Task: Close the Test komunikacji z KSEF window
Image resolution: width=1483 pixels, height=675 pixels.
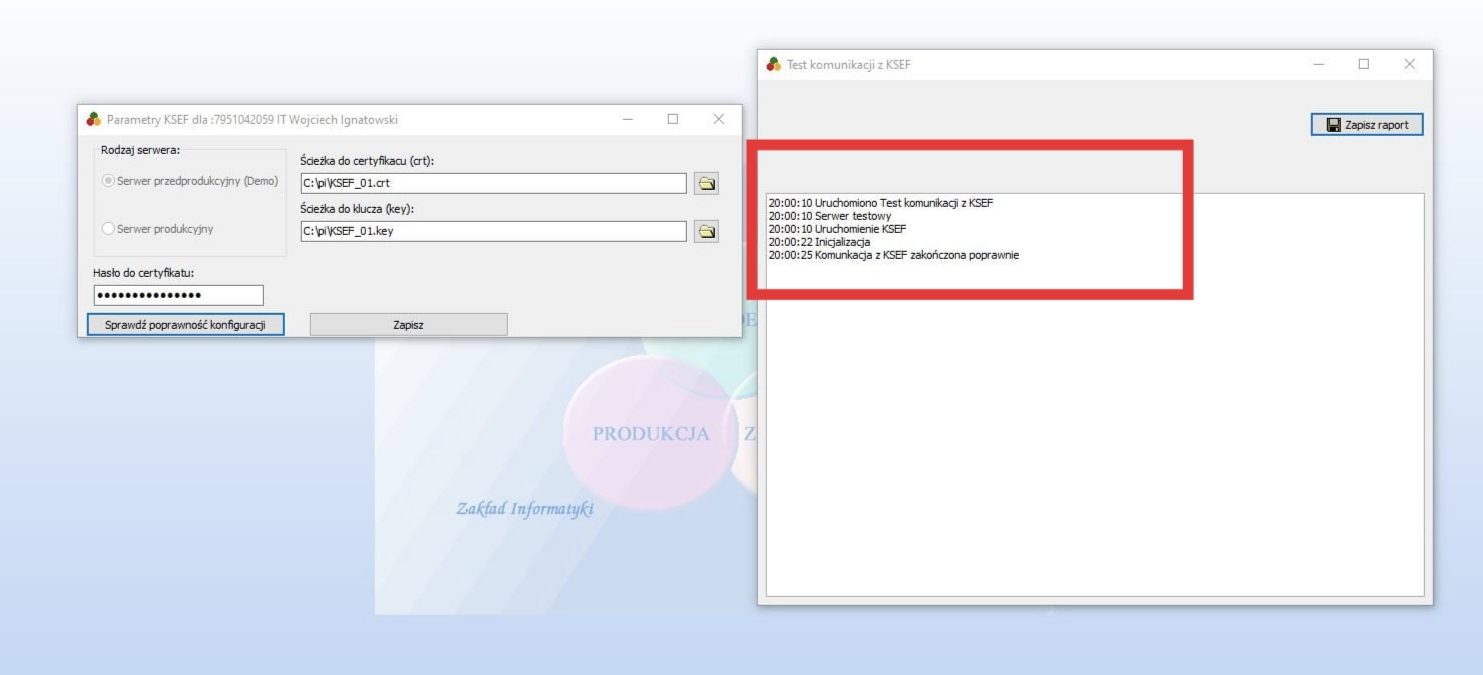Action: 1409,65
